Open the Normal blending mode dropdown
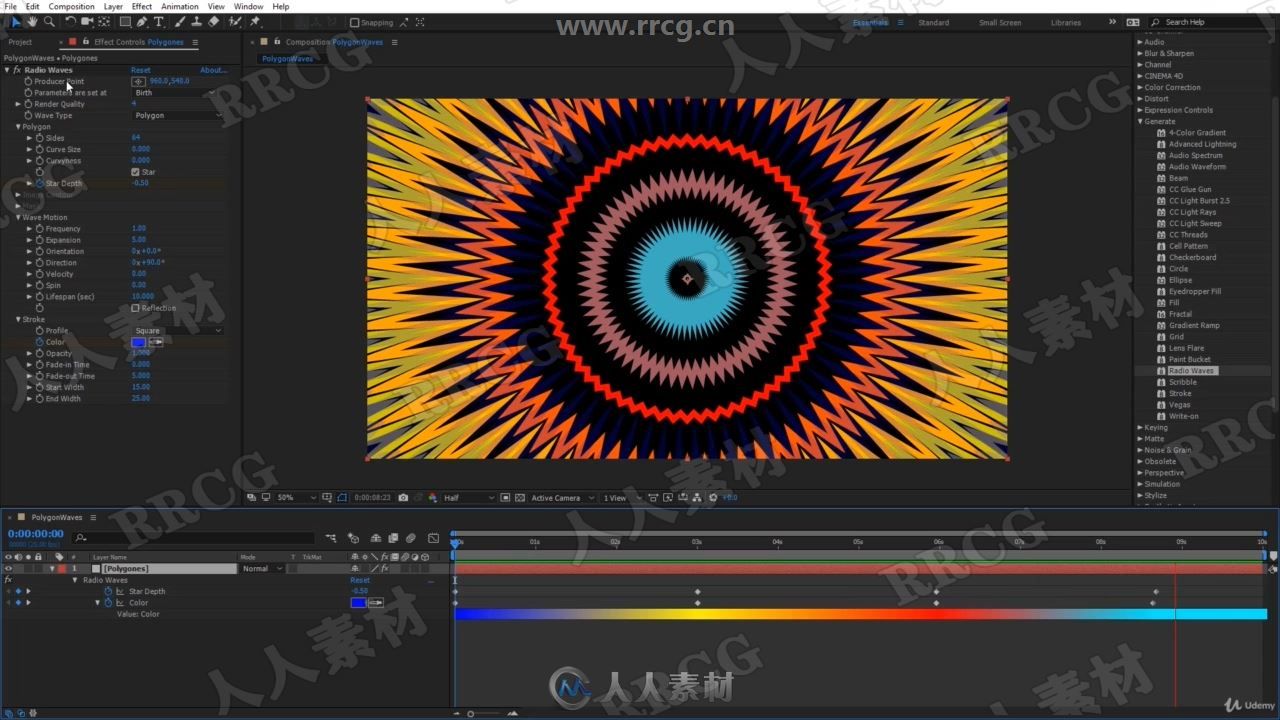The height and width of the screenshot is (720, 1280). click(262, 568)
